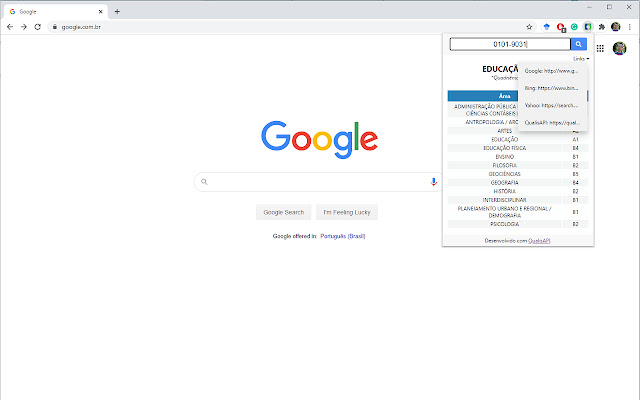Click the green Grammarly extension icon
Screen dimensions: 640x400
574,27
